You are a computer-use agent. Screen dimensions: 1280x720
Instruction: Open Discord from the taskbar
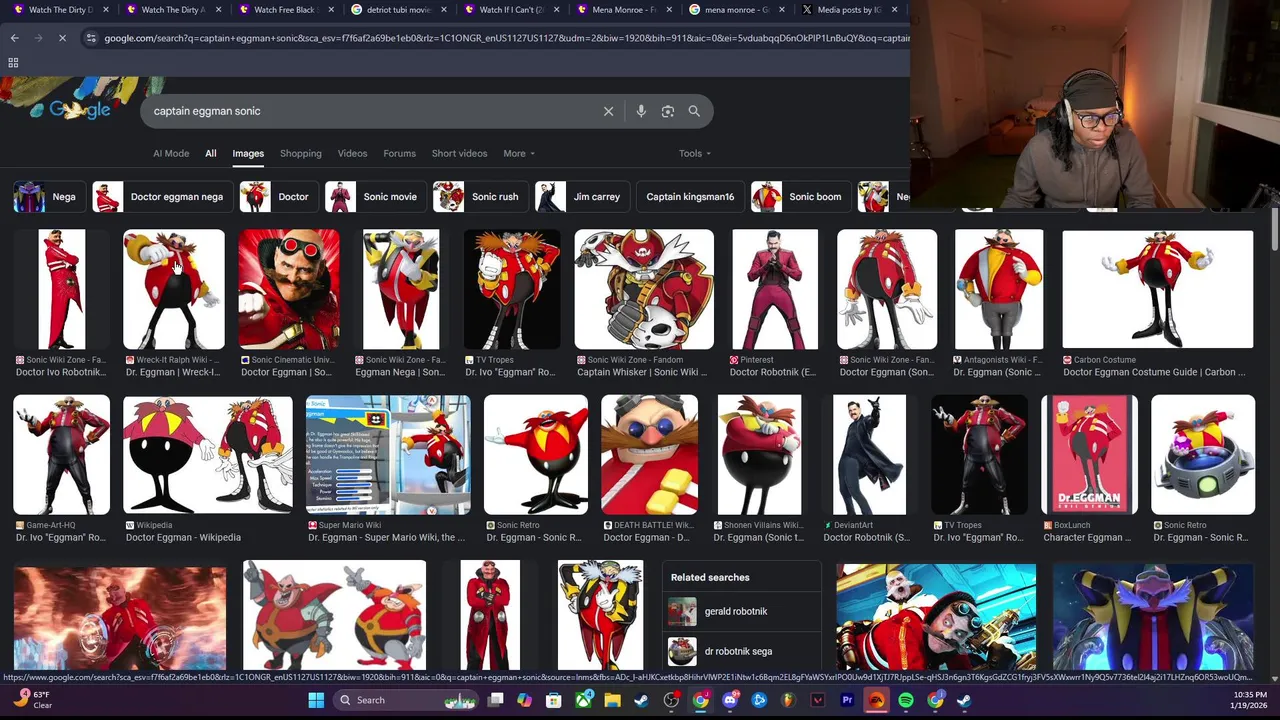tap(730, 700)
